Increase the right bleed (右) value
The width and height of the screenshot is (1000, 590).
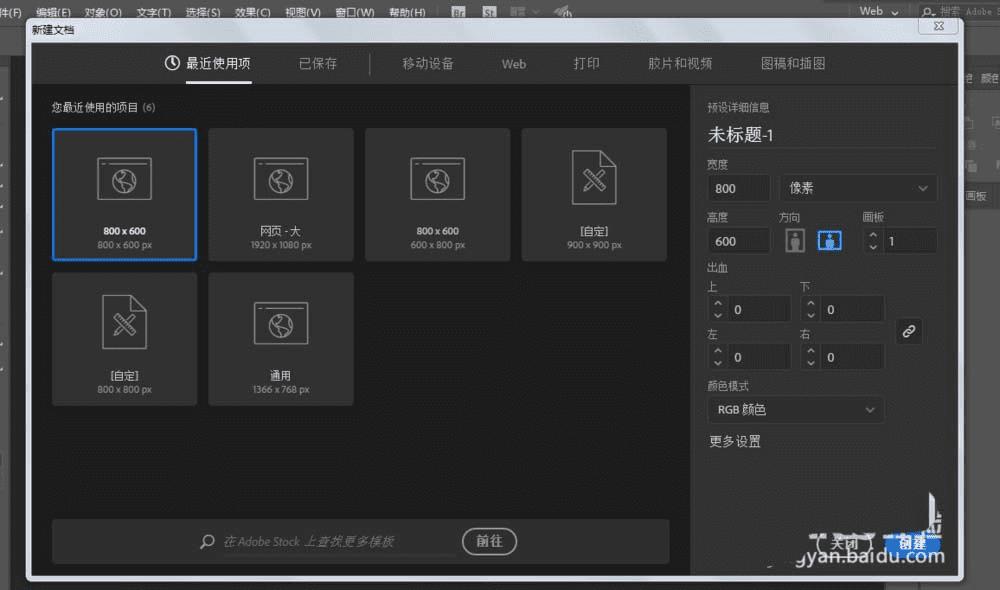click(811, 351)
